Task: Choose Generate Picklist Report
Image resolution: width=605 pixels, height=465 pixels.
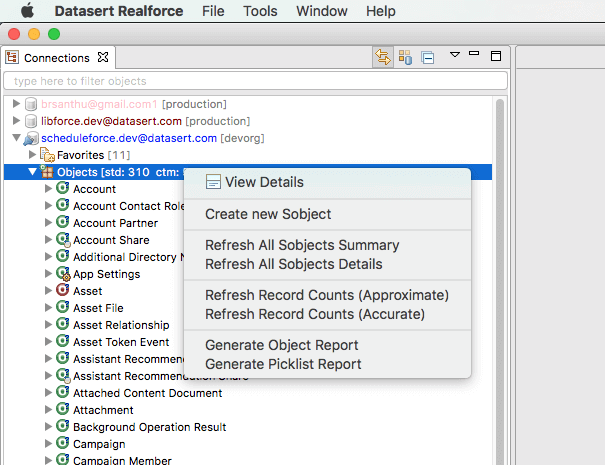Action: pos(327,364)
